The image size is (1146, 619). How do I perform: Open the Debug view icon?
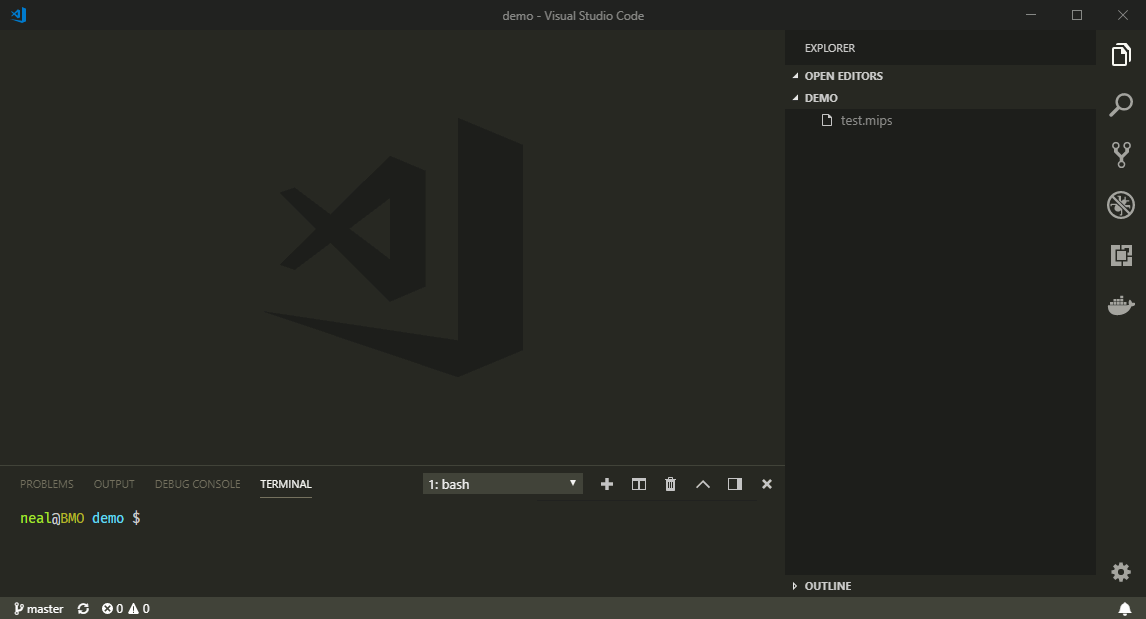[x=1120, y=205]
